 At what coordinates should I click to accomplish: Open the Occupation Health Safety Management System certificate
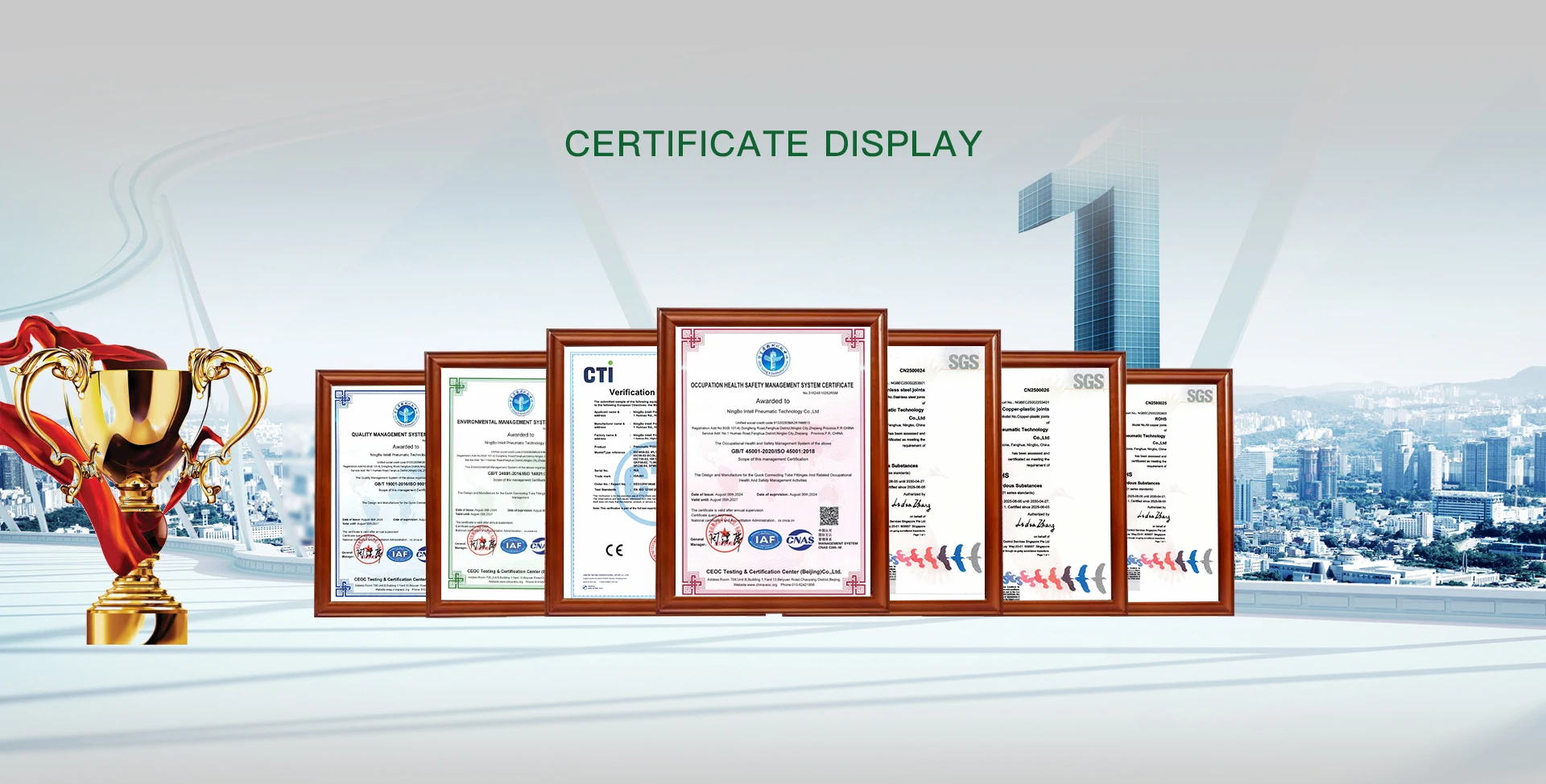772,461
